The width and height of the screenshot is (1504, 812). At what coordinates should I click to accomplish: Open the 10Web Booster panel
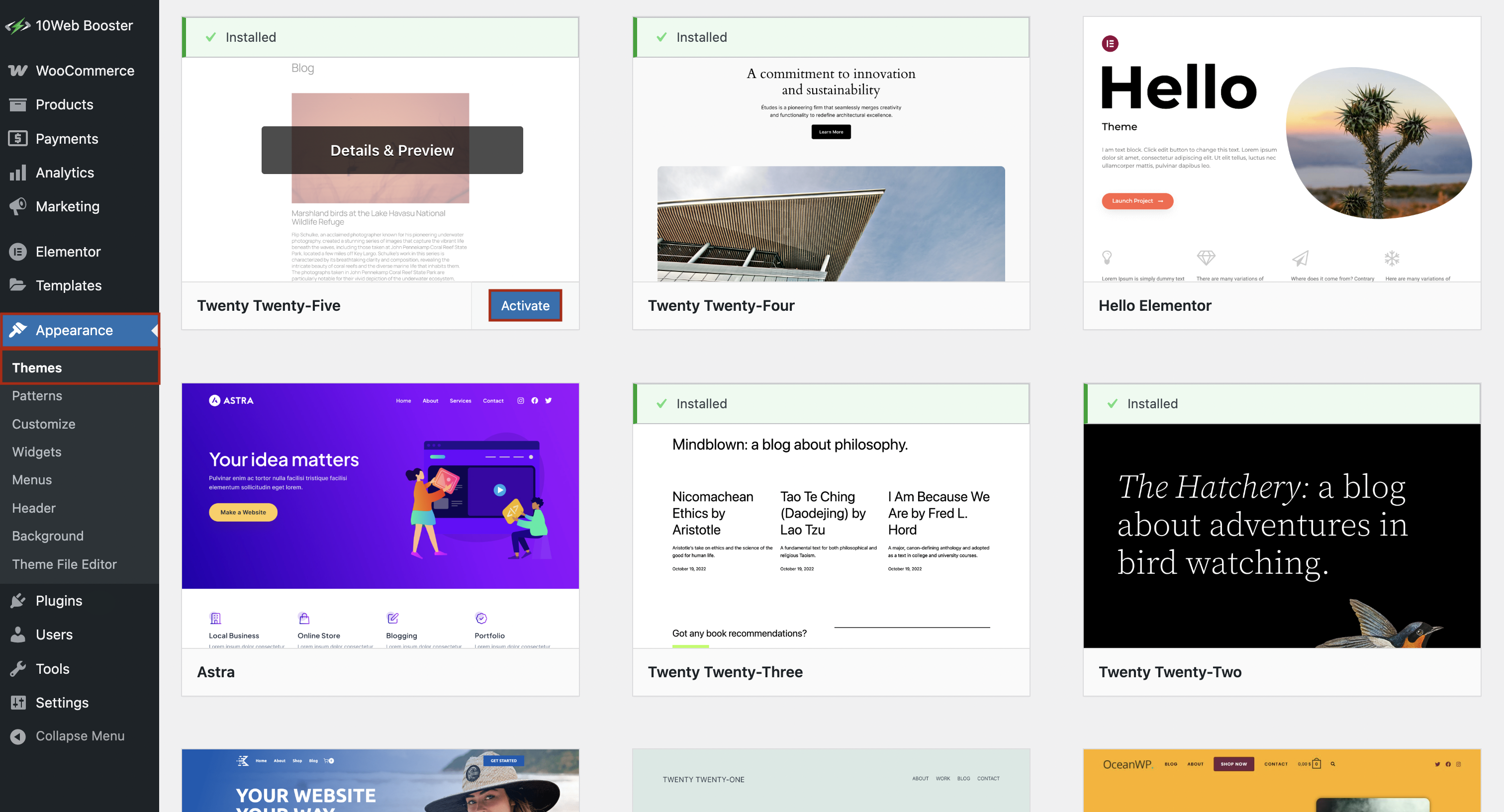click(x=84, y=25)
